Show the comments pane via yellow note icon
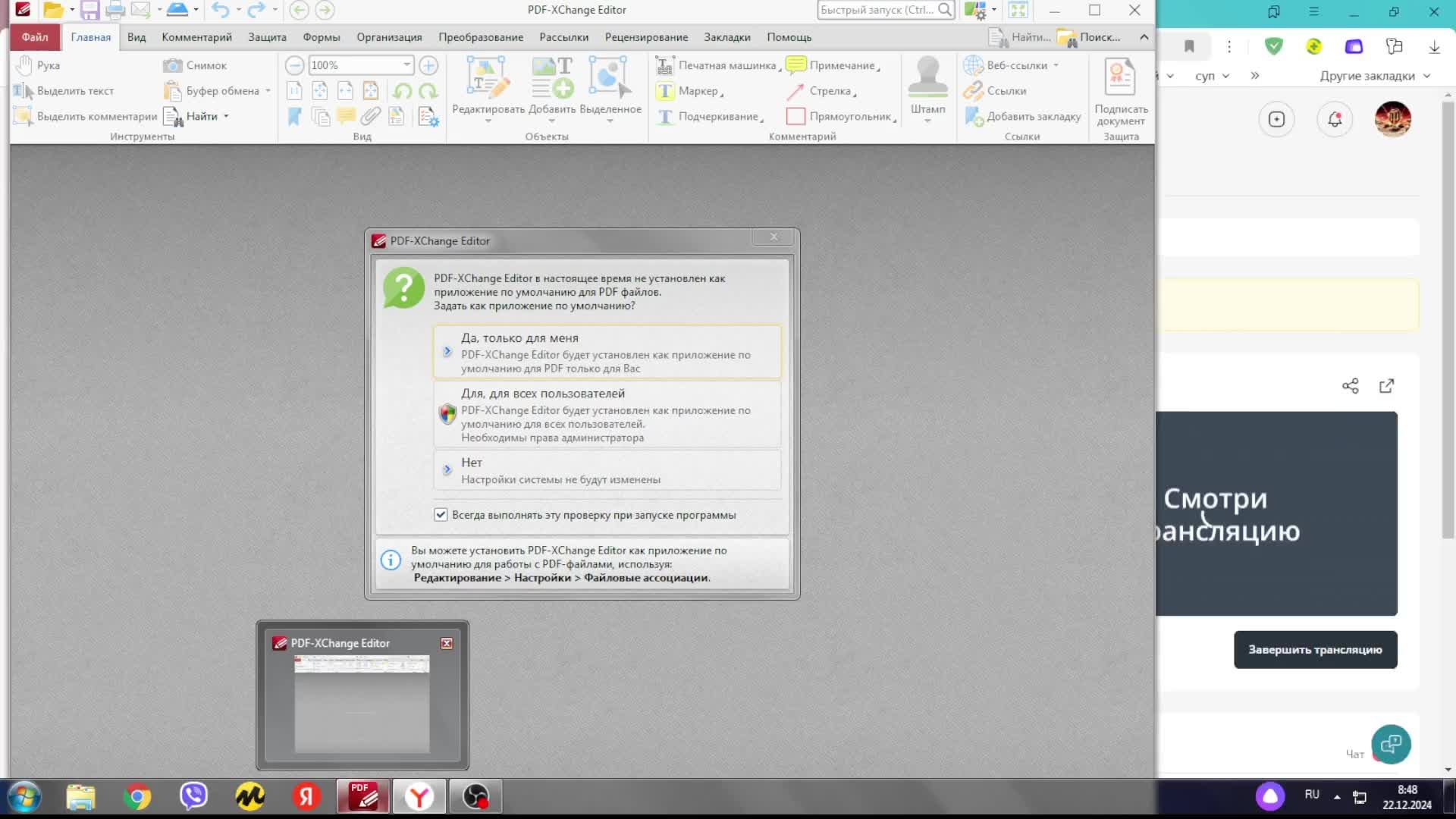Viewport: 1456px width, 819px height. point(346,116)
